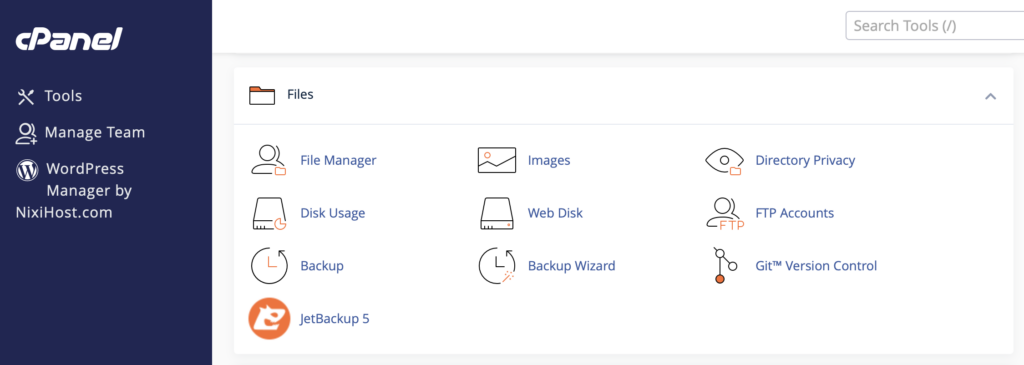Click the Manage Team person icon

(26, 133)
